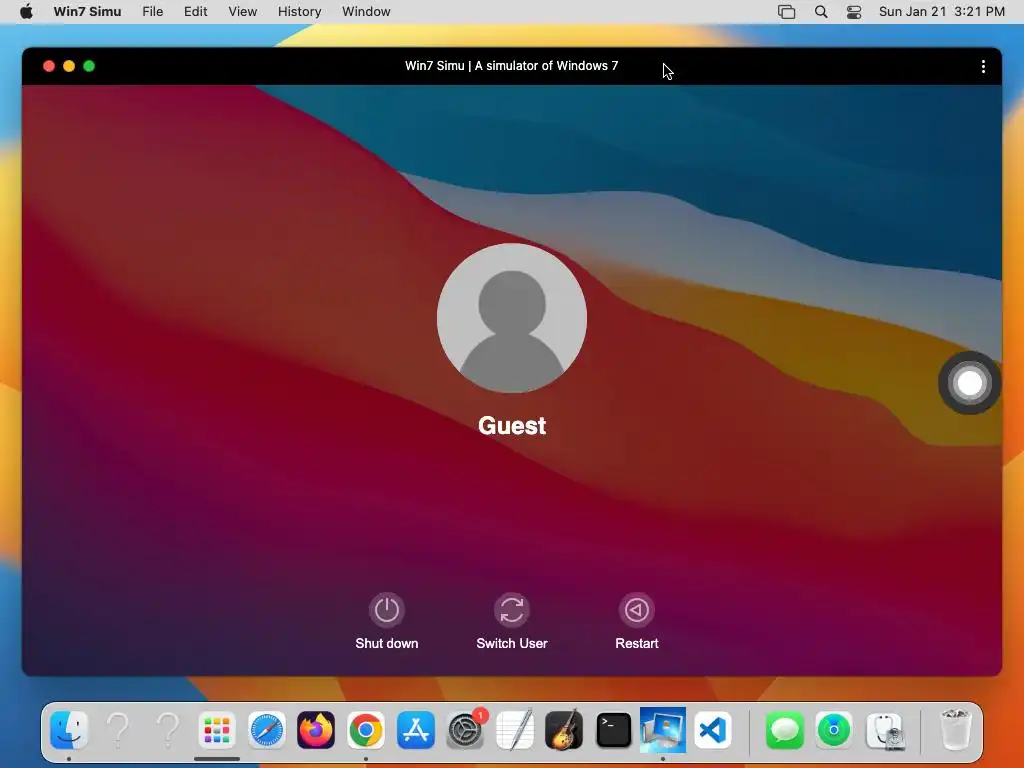Select the Guest user avatar
This screenshot has height=768, width=1024.
tap(512, 318)
